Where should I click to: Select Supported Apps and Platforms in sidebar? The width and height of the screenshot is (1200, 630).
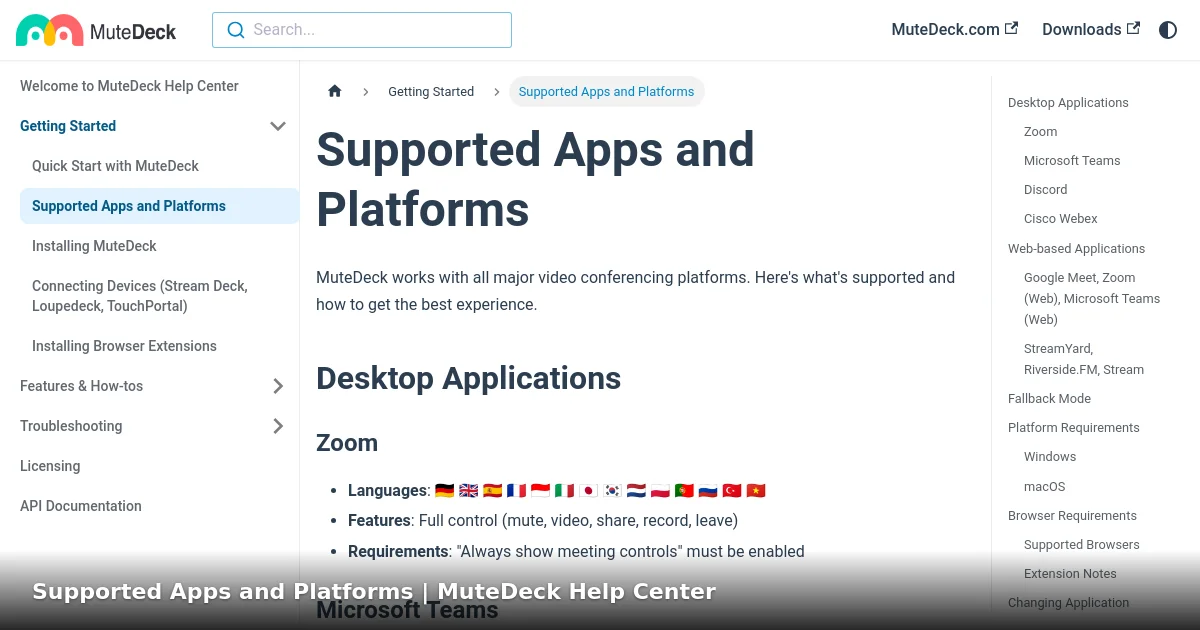pos(159,206)
